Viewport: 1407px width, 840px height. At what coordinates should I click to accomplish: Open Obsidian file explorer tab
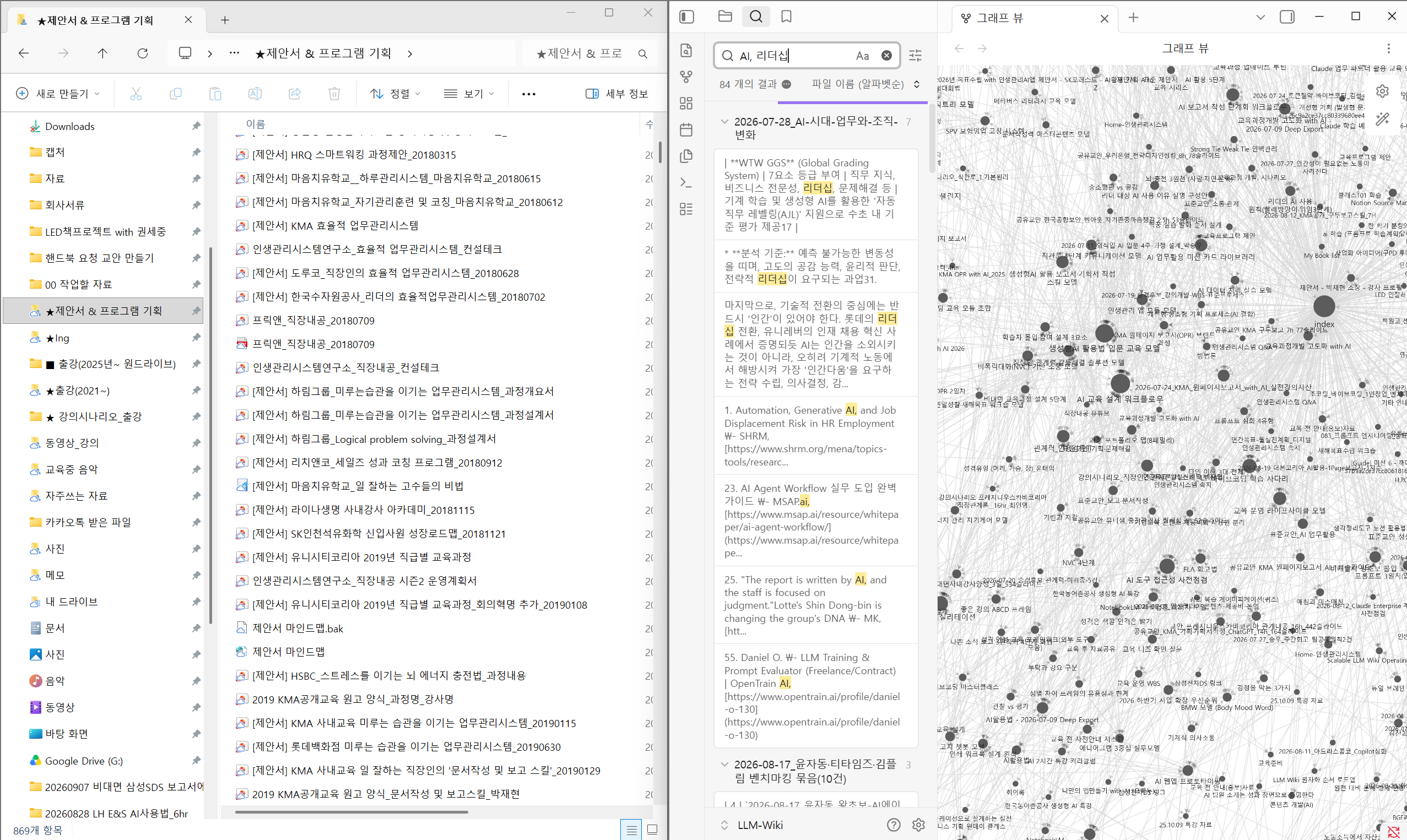(x=725, y=17)
